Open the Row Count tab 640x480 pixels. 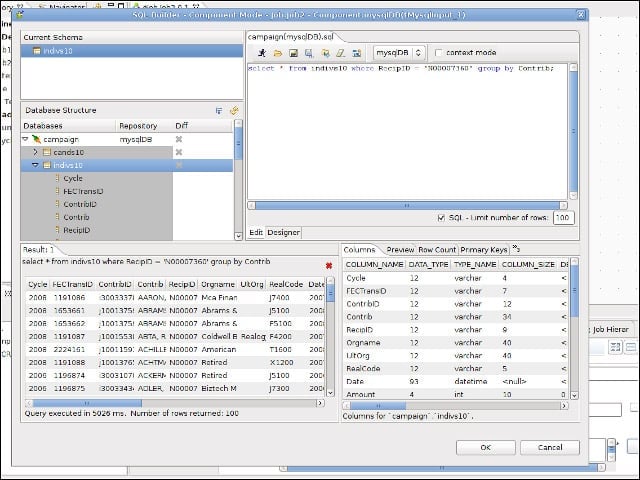tap(437, 250)
